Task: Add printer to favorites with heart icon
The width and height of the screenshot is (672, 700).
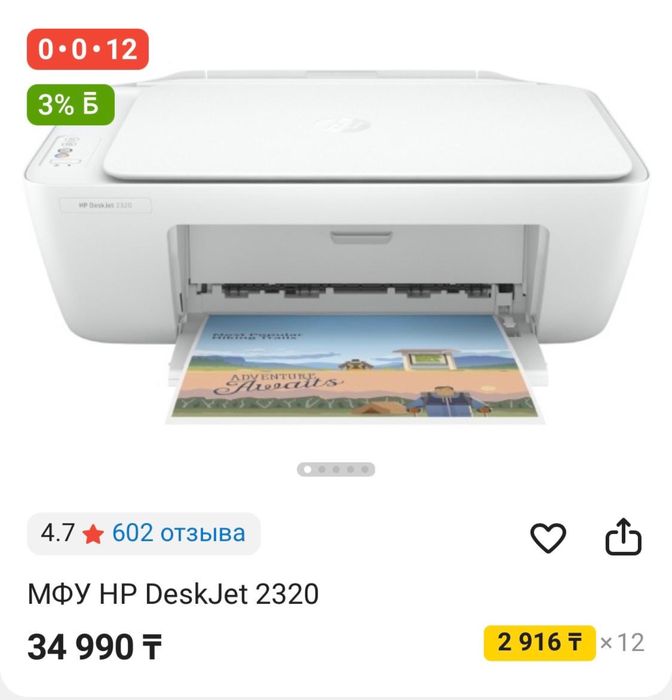Action: coord(548,538)
